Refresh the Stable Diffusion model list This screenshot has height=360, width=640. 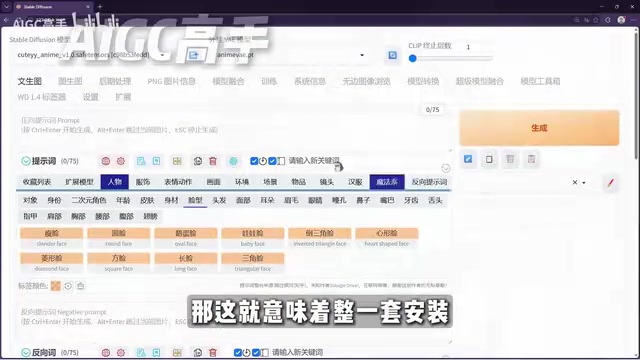click(193, 55)
